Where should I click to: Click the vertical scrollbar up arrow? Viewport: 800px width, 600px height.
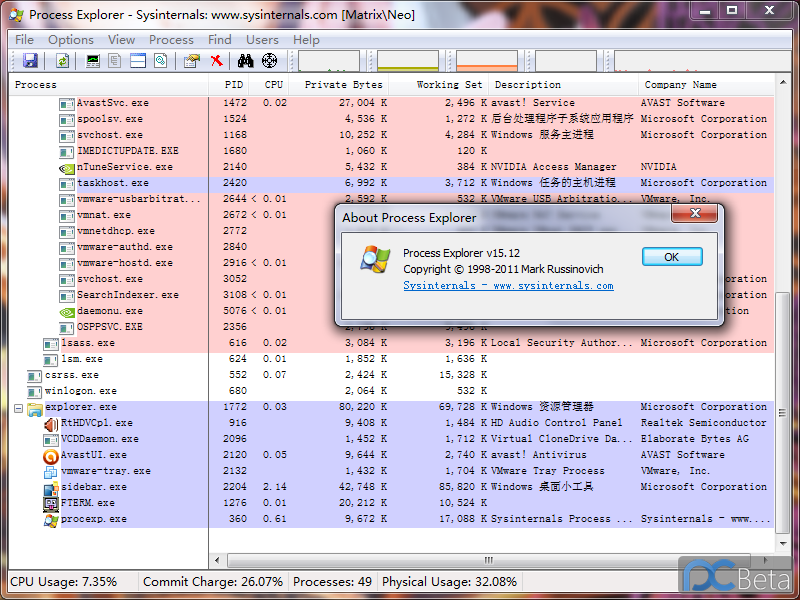(x=783, y=82)
